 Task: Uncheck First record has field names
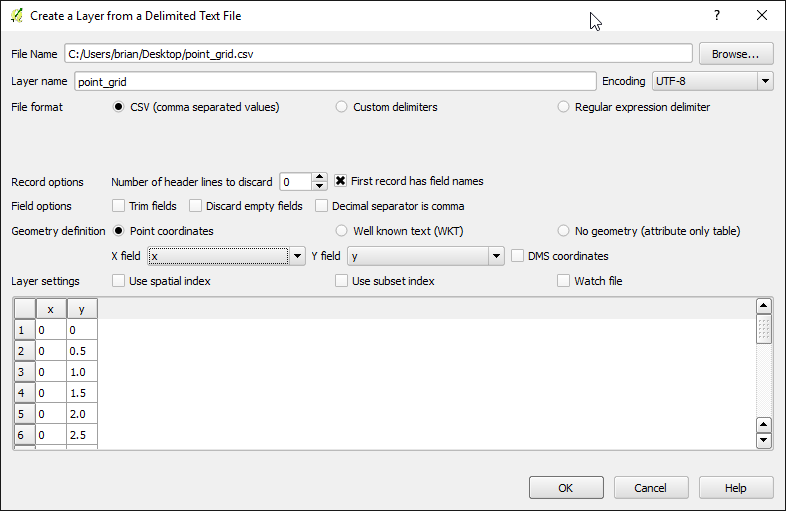point(340,181)
